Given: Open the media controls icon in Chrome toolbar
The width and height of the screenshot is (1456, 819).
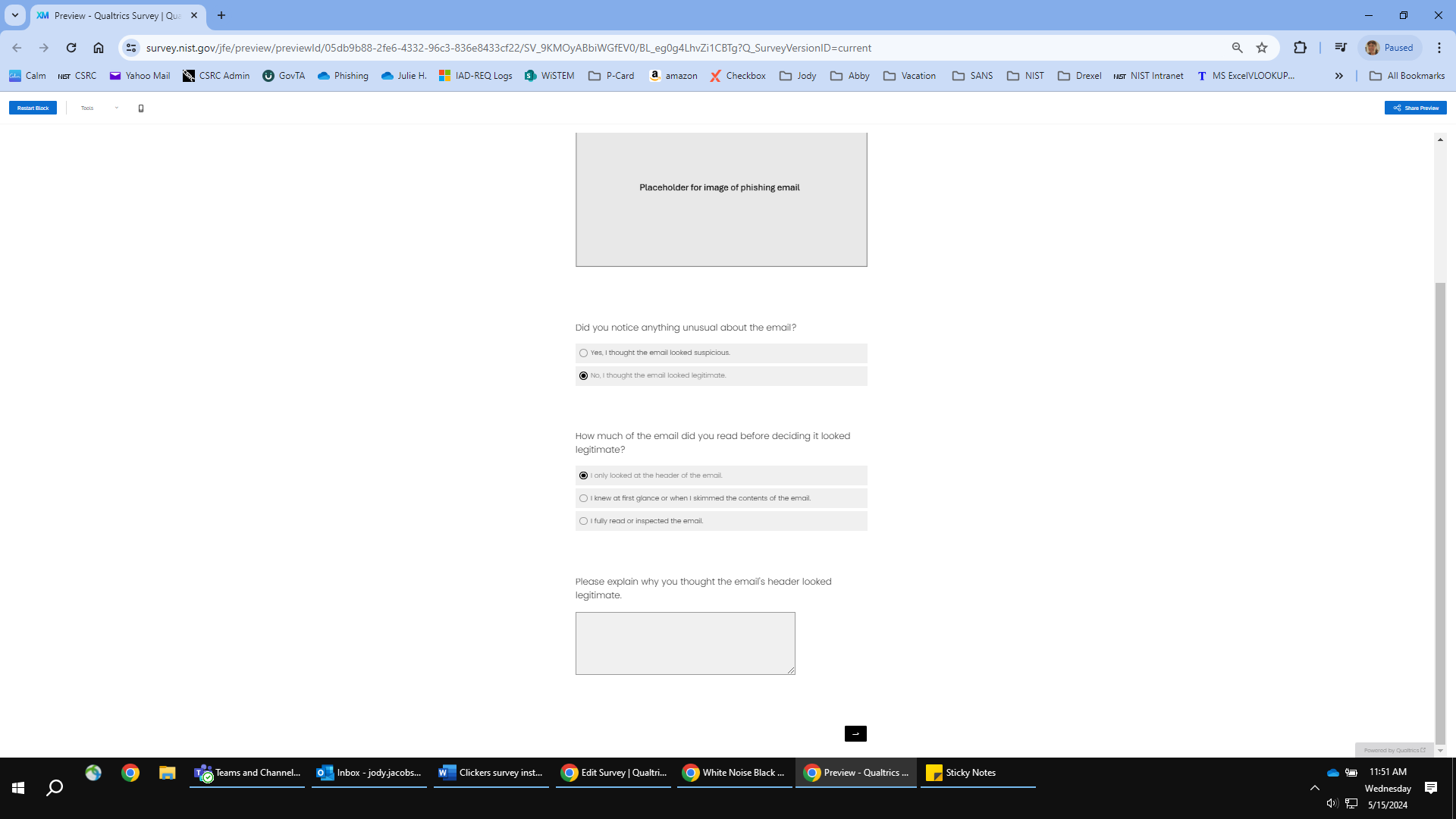Looking at the screenshot, I should tap(1341, 48).
